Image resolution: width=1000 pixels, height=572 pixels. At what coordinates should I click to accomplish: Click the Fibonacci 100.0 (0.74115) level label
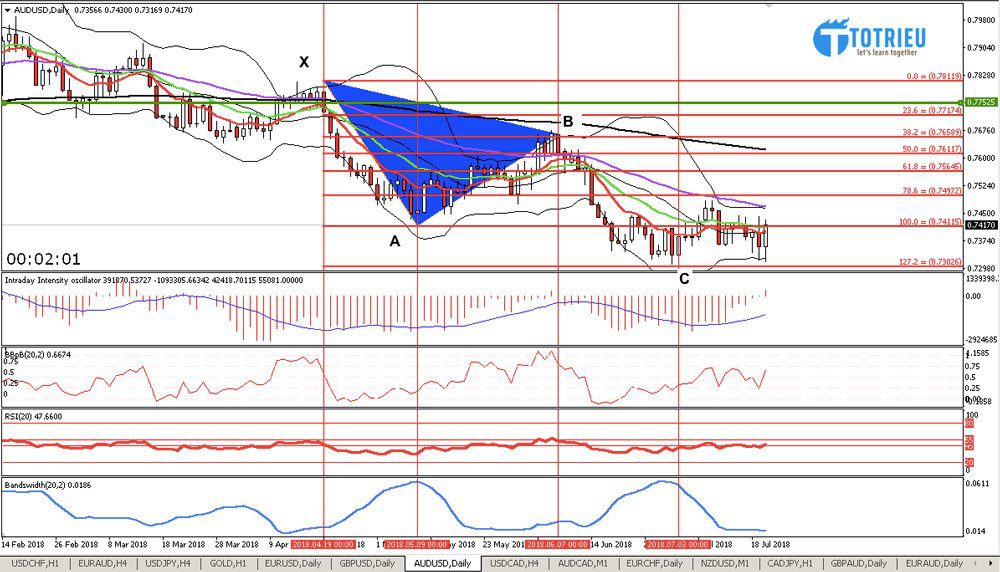click(930, 222)
